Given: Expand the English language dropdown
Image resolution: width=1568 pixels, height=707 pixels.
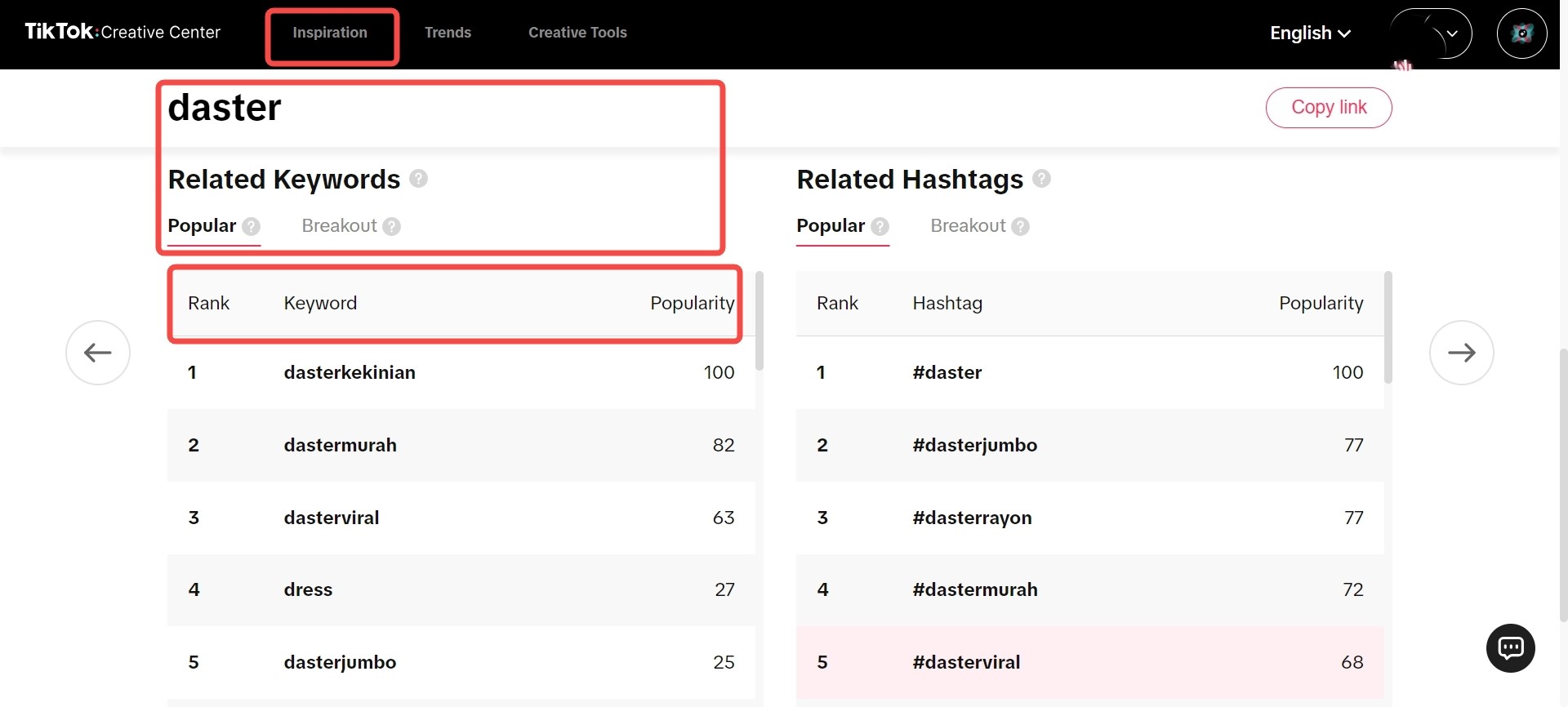Looking at the screenshot, I should 1310,33.
